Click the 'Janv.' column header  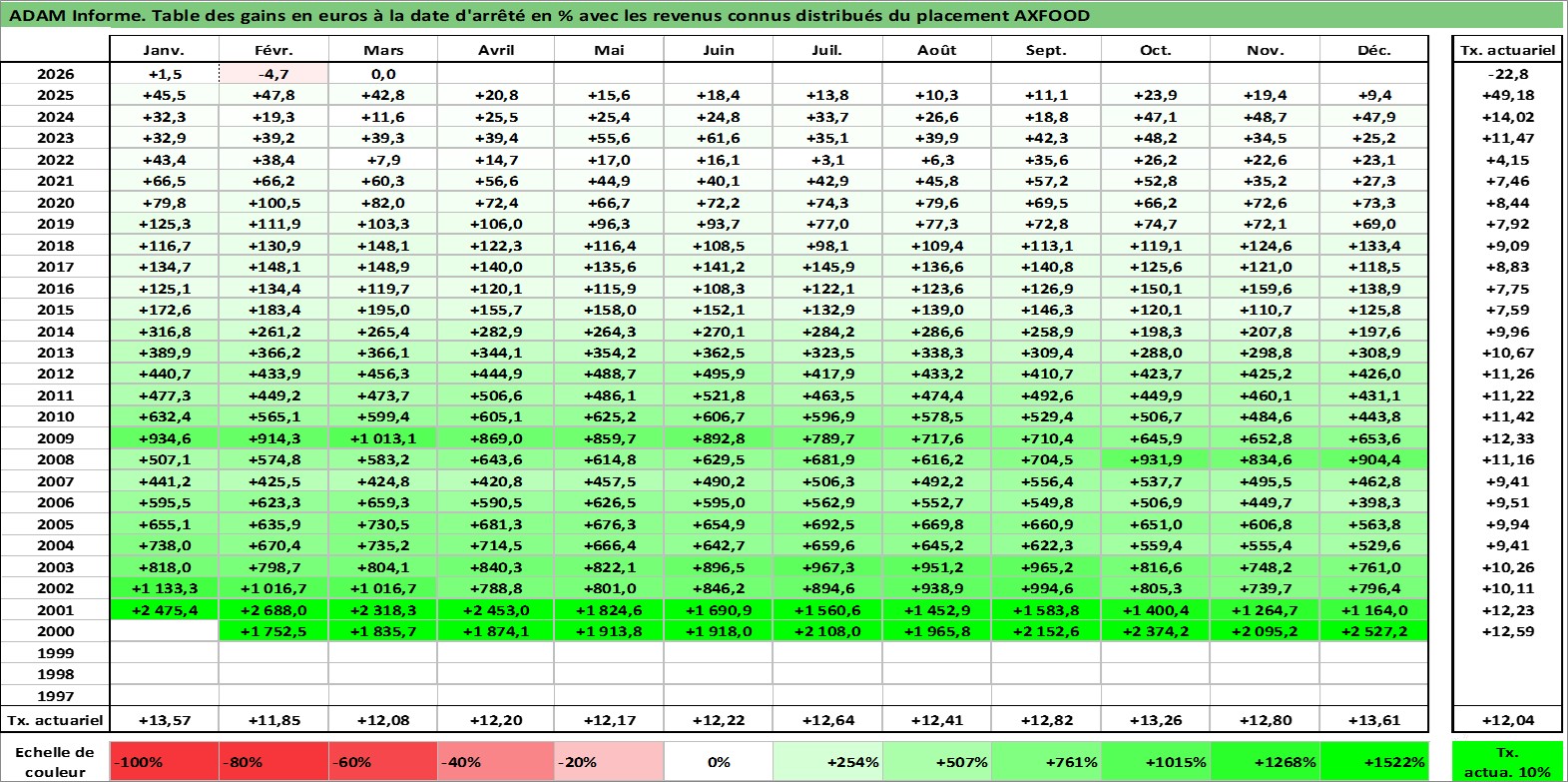[164, 50]
